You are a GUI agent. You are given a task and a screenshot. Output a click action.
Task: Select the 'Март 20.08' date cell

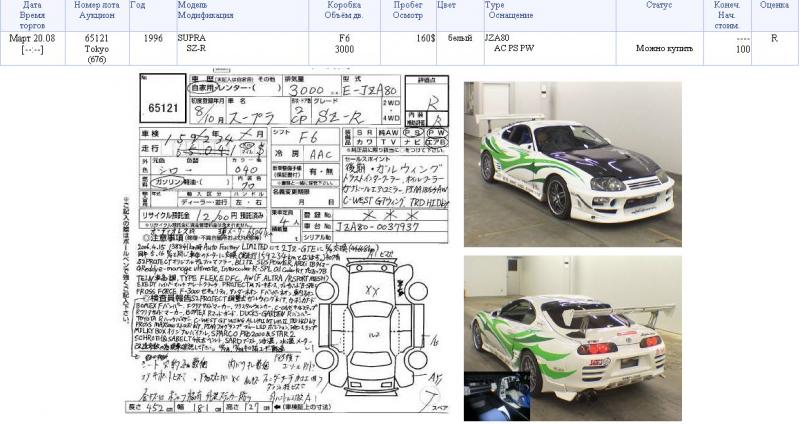click(32, 38)
